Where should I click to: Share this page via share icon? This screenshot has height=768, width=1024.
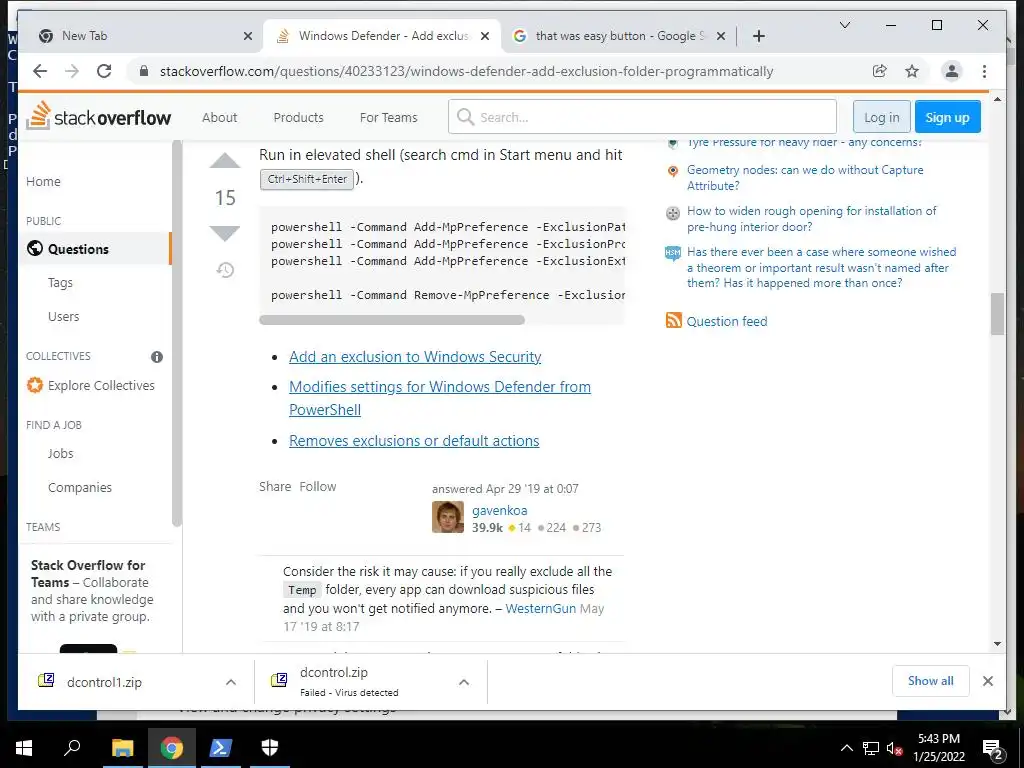880,71
